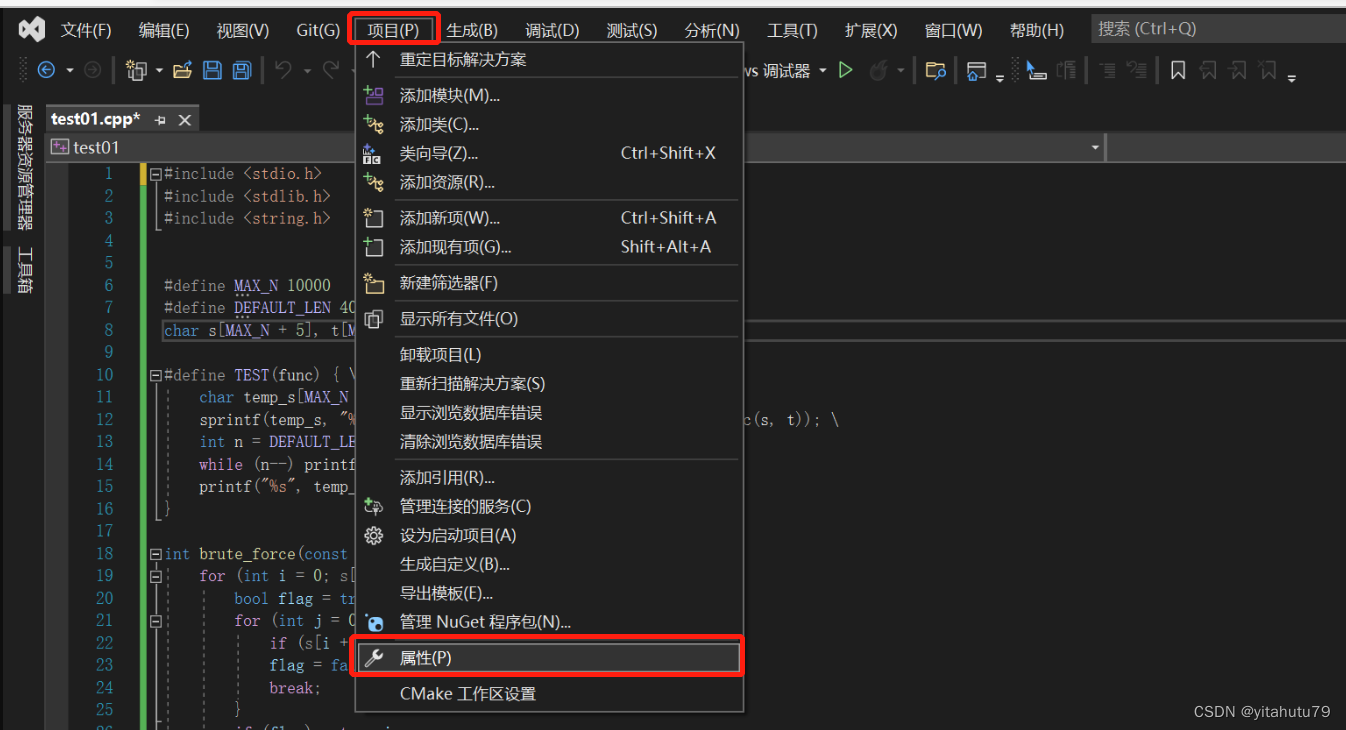Click the Save All icon
This screenshot has width=1346, height=730.
click(240, 70)
